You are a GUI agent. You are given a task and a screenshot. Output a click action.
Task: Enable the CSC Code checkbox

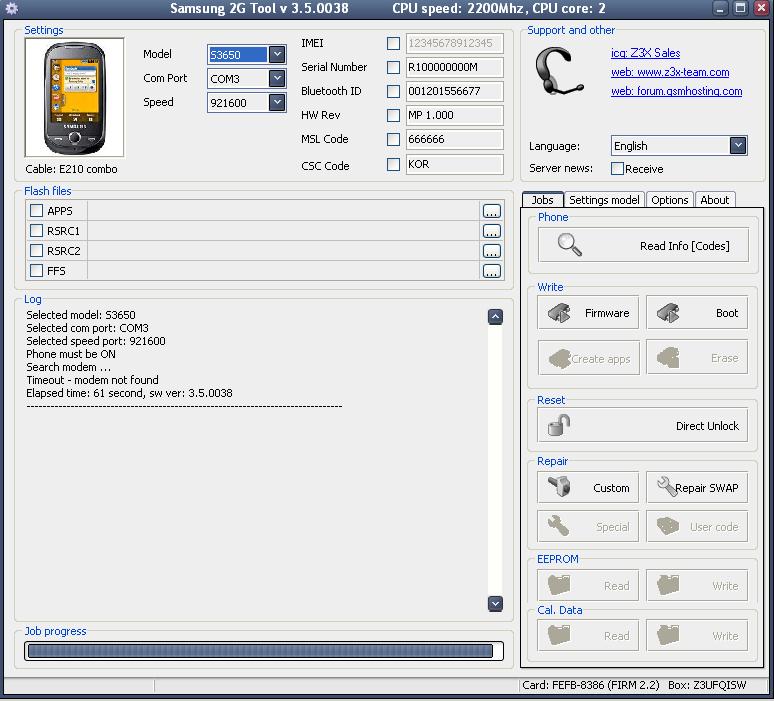tap(393, 164)
